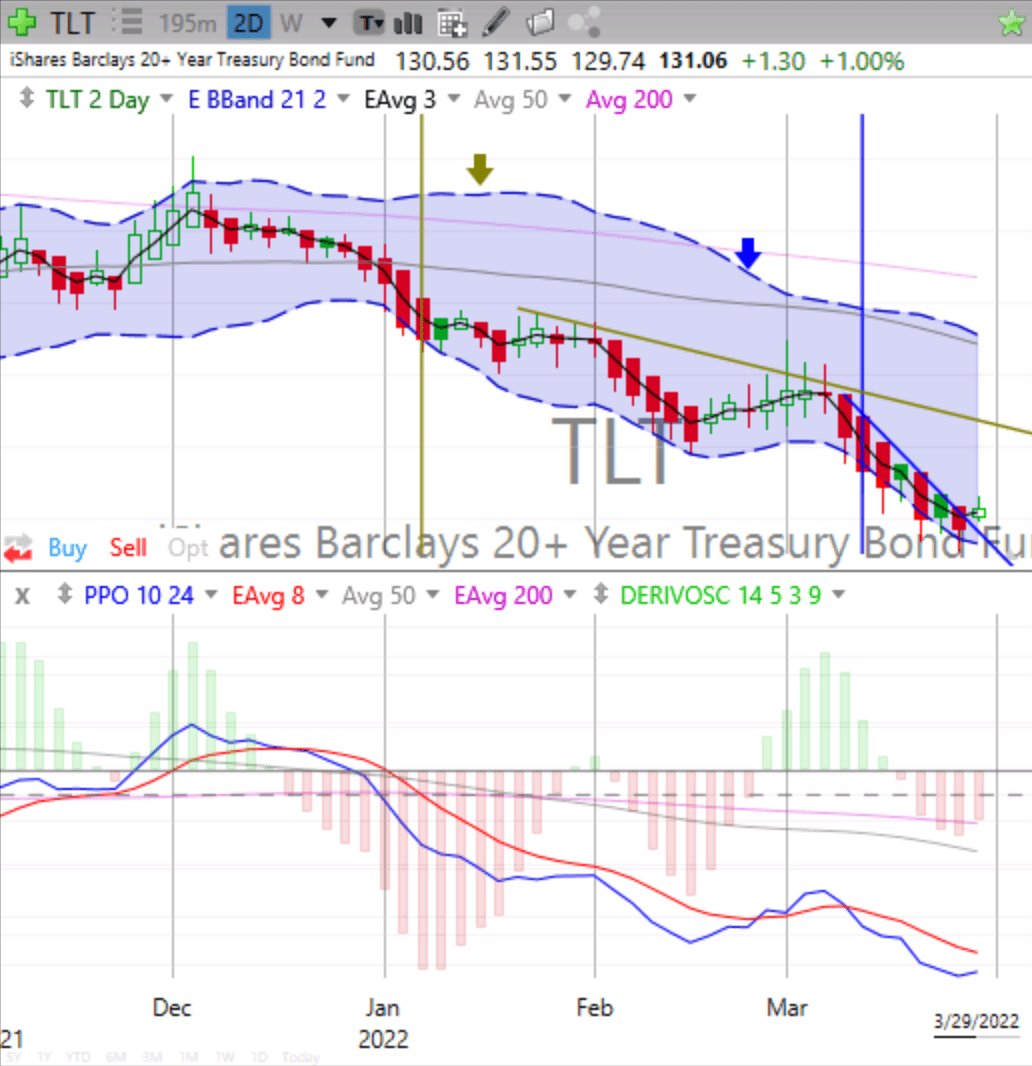Click the Today range at the bottom
Image resolution: width=1032 pixels, height=1066 pixels.
pyautogui.click(x=300, y=1056)
